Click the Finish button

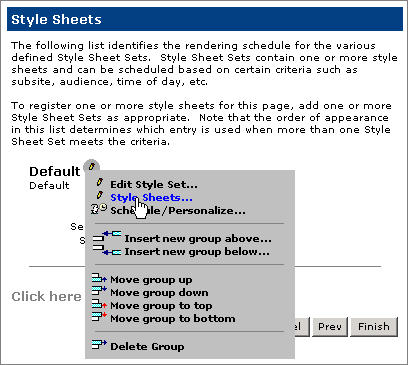coord(374,327)
